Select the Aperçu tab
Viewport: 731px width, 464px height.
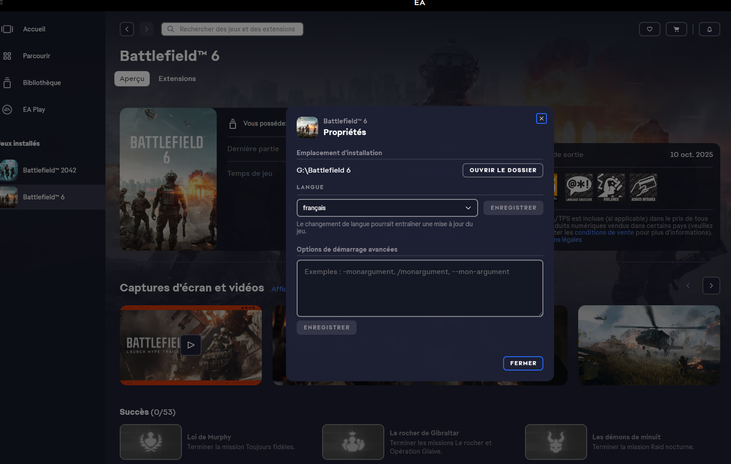pos(132,79)
